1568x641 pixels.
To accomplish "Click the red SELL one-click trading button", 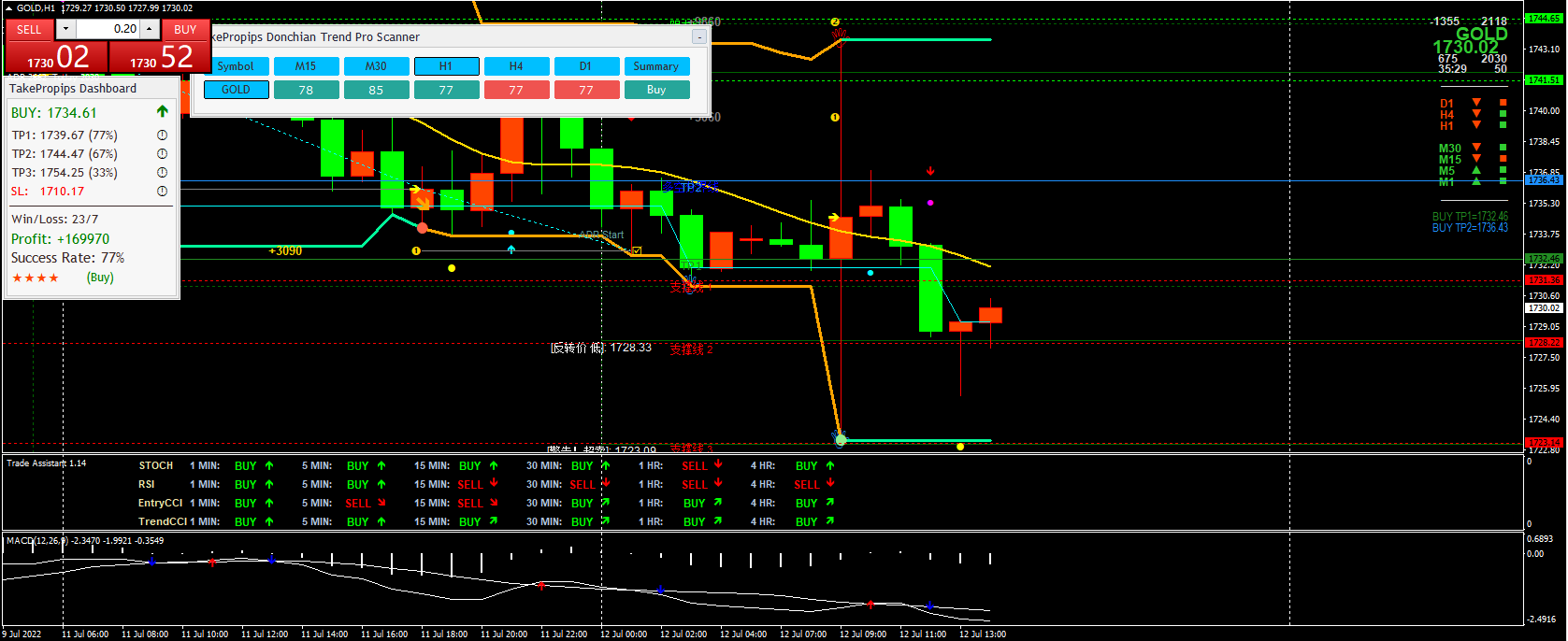I will (x=29, y=29).
